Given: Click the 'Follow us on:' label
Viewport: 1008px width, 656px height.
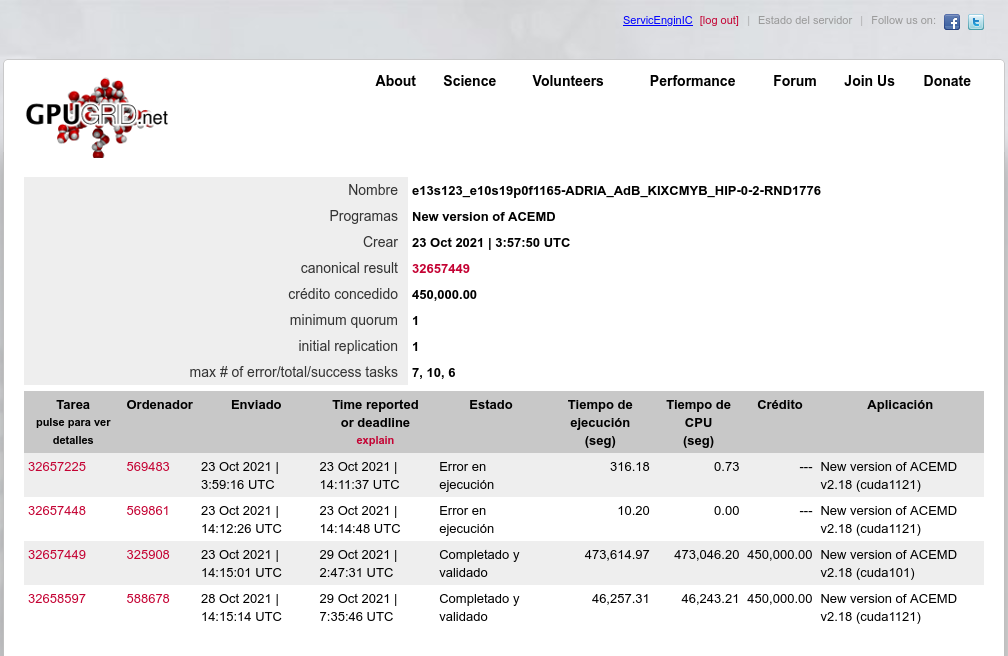Looking at the screenshot, I should (903, 21).
